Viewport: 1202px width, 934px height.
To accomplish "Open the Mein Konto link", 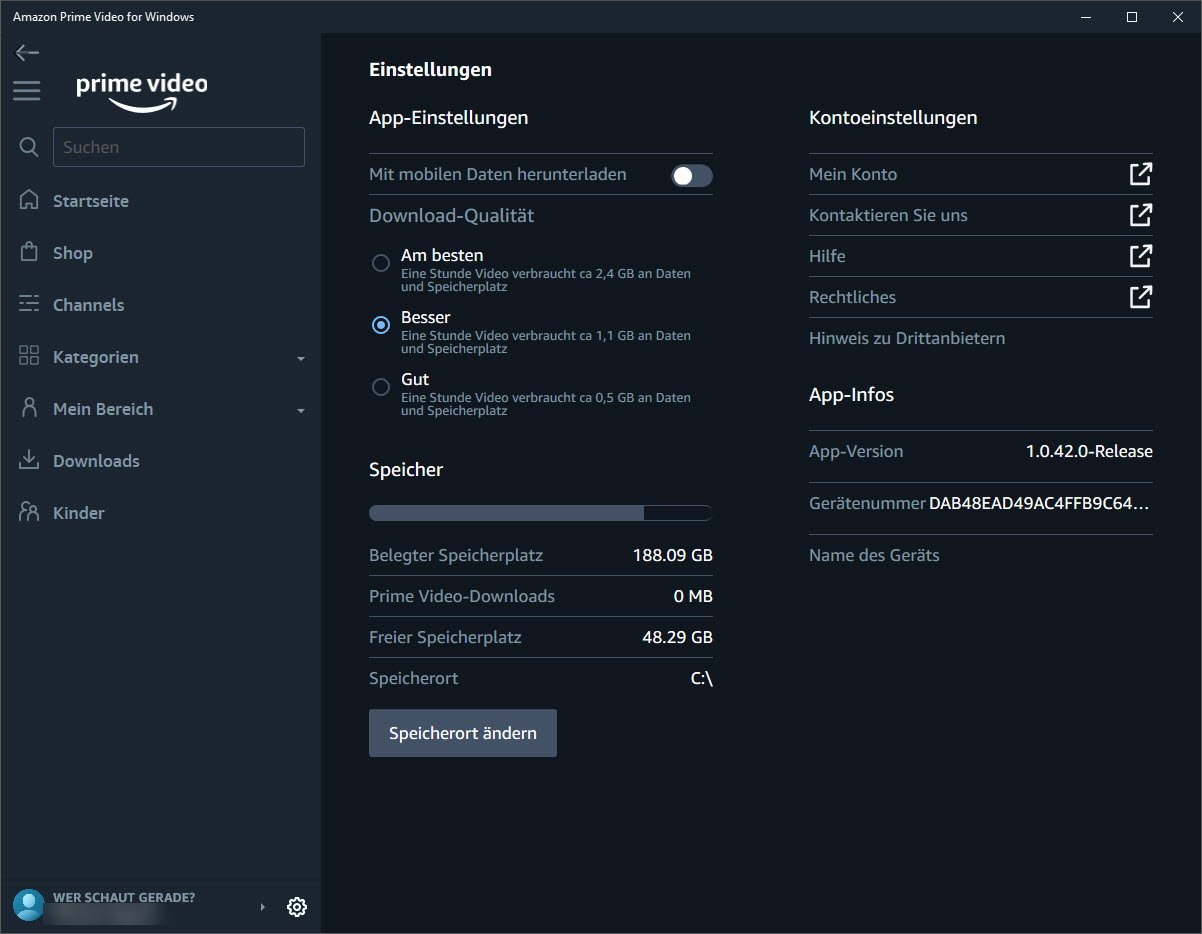I will pyautogui.click(x=853, y=174).
